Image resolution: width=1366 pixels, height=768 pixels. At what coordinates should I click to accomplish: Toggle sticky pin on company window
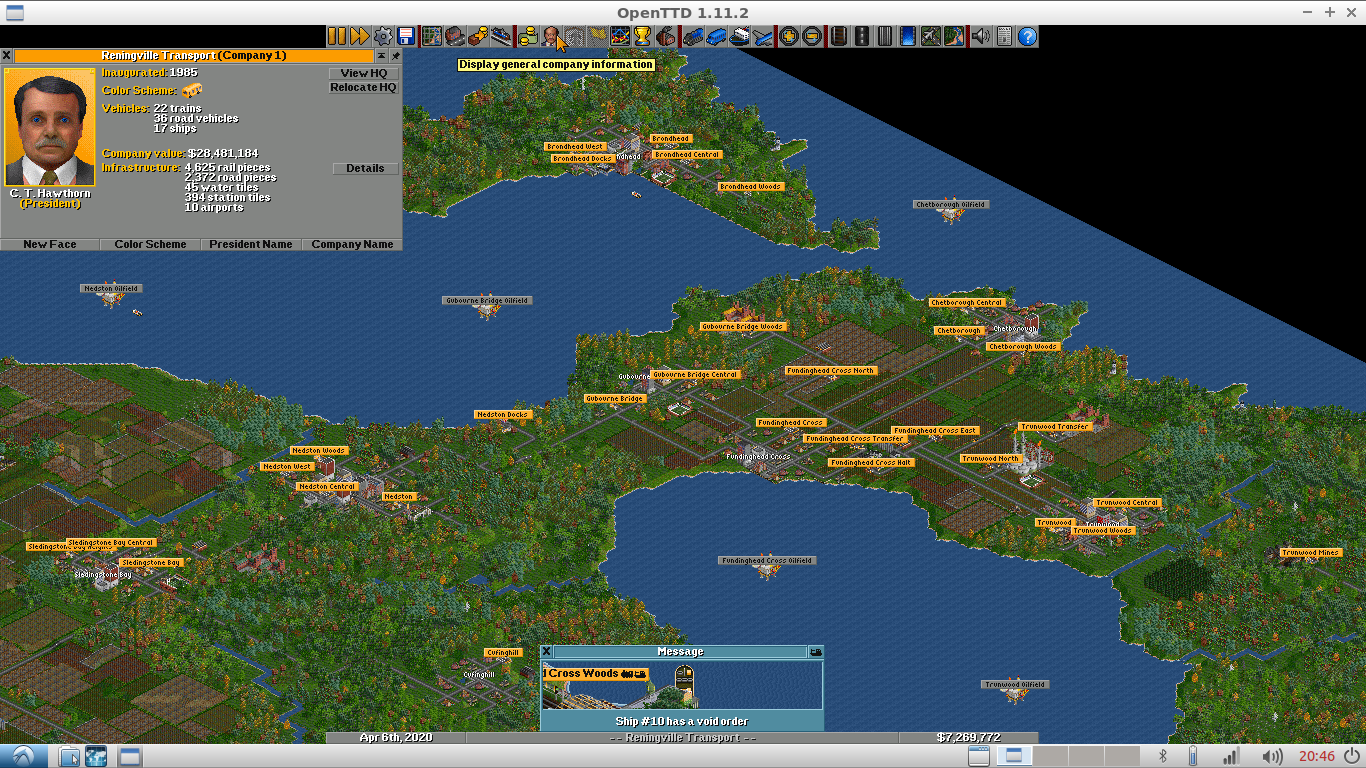point(395,56)
